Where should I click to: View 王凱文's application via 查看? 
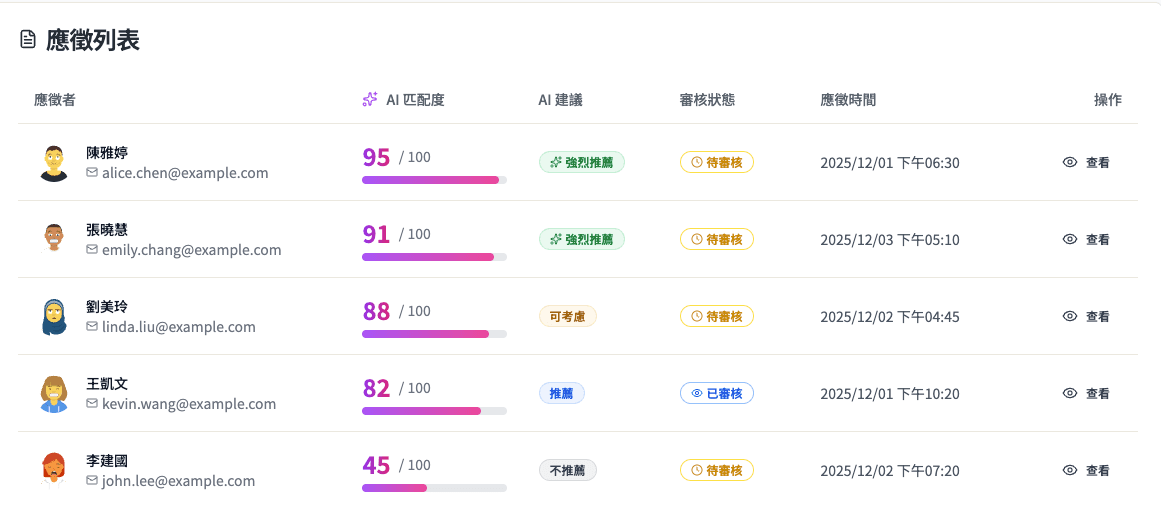[x=1086, y=393]
